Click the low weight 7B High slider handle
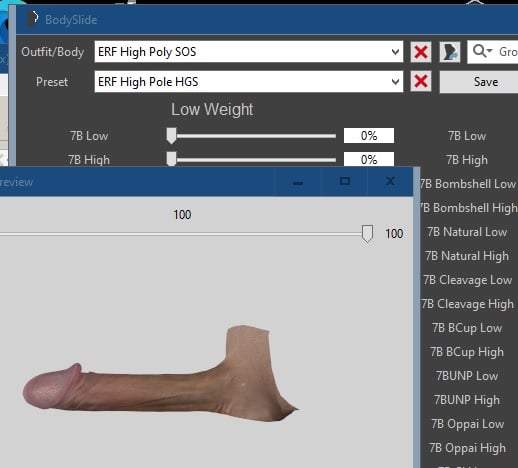The height and width of the screenshot is (468, 518). click(x=171, y=159)
